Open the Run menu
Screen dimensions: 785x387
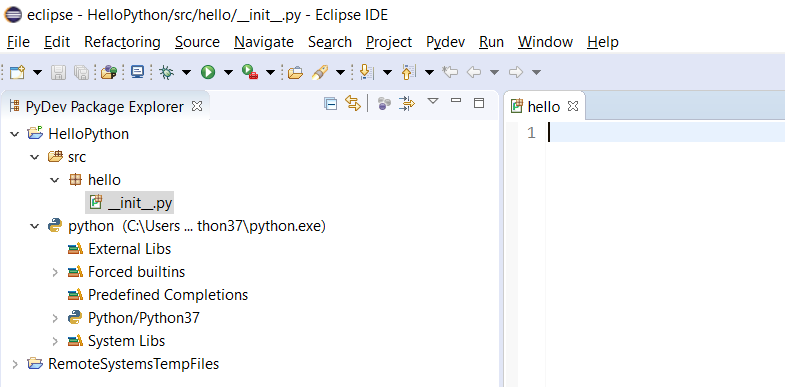491,42
